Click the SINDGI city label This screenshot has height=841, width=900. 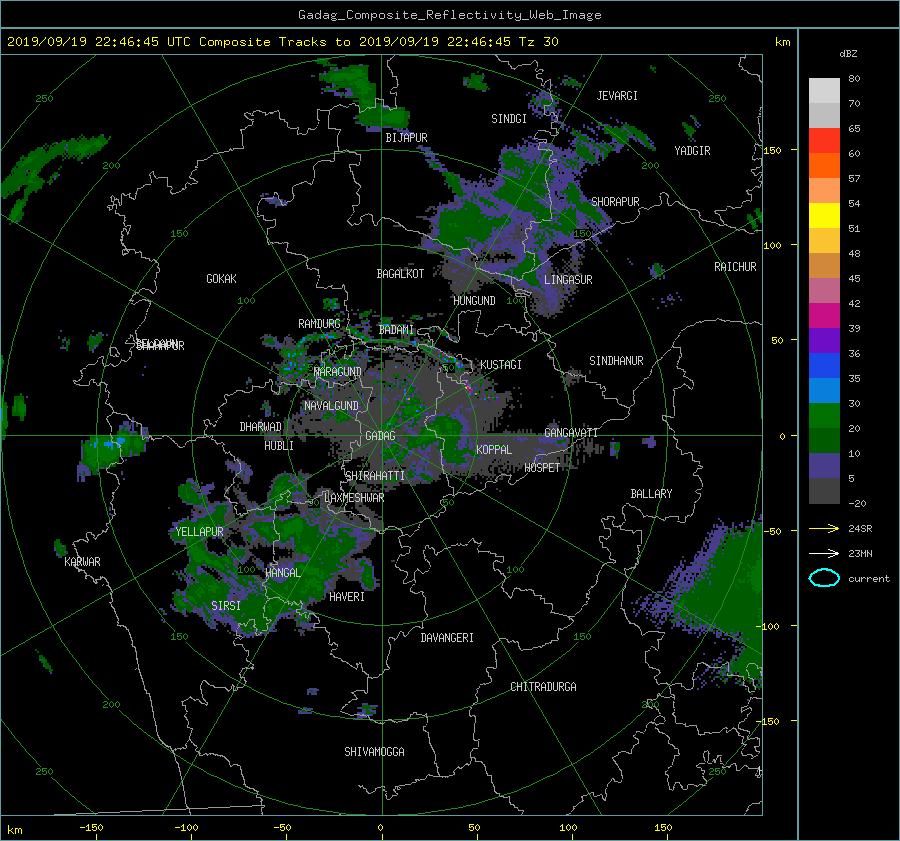pos(509,119)
